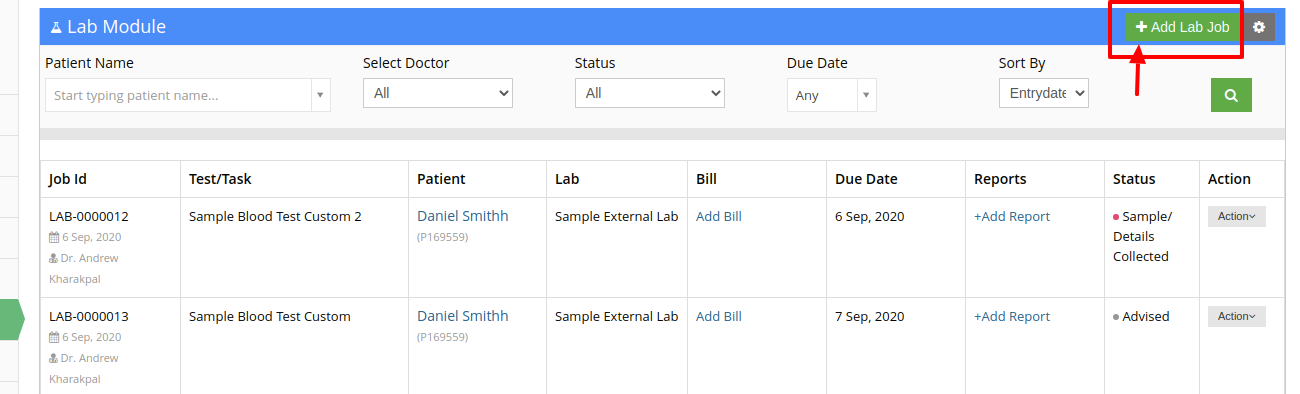Open the Sort By Entrydate dropdown
The width and height of the screenshot is (1300, 394).
coord(1043,93)
